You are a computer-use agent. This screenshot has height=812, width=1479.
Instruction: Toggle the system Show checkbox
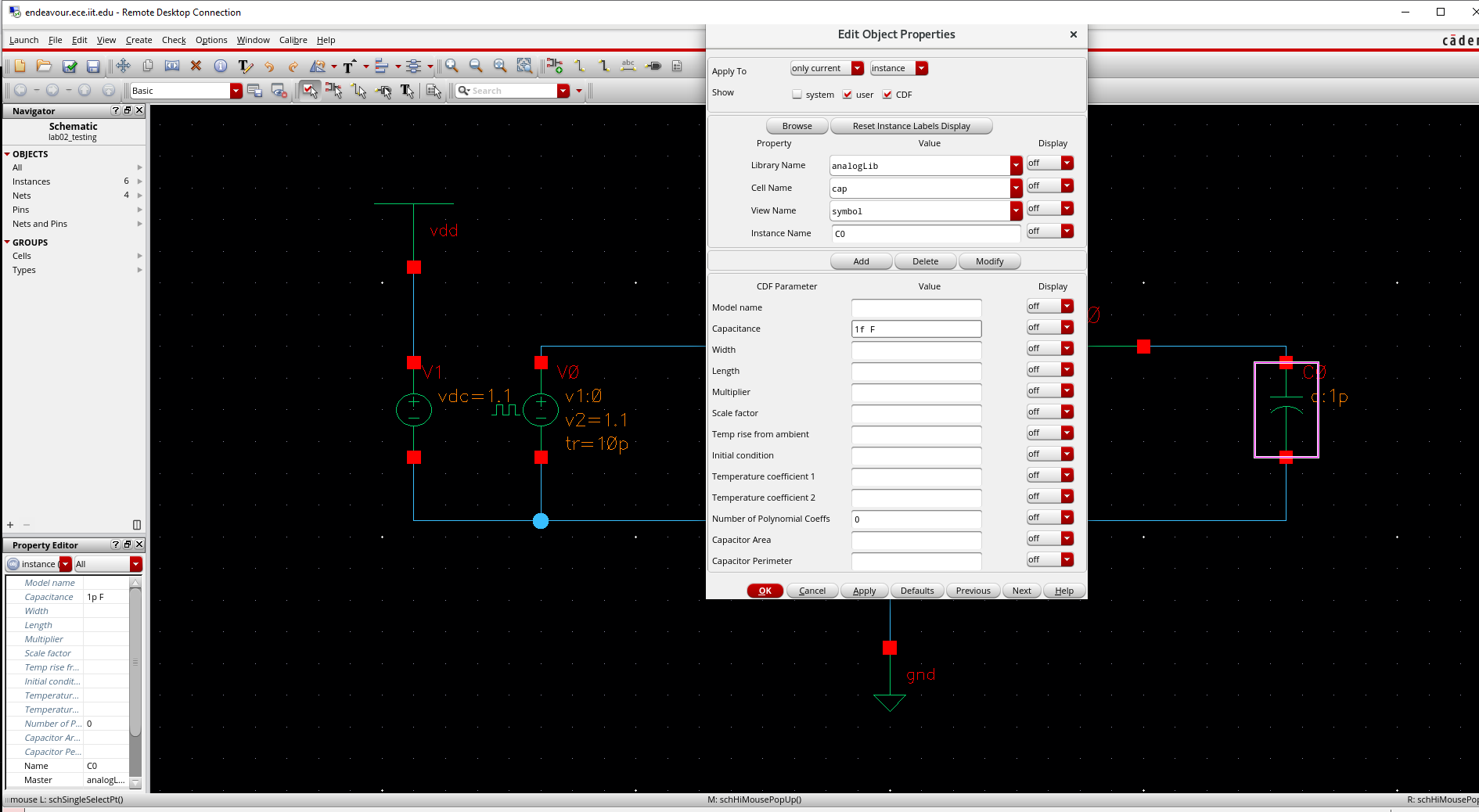[797, 95]
